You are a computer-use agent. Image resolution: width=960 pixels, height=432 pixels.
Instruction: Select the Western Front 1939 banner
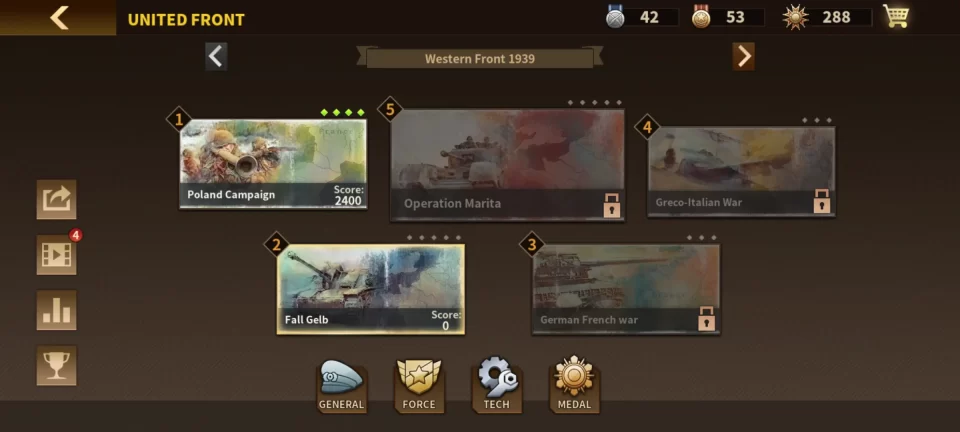pyautogui.click(x=480, y=58)
